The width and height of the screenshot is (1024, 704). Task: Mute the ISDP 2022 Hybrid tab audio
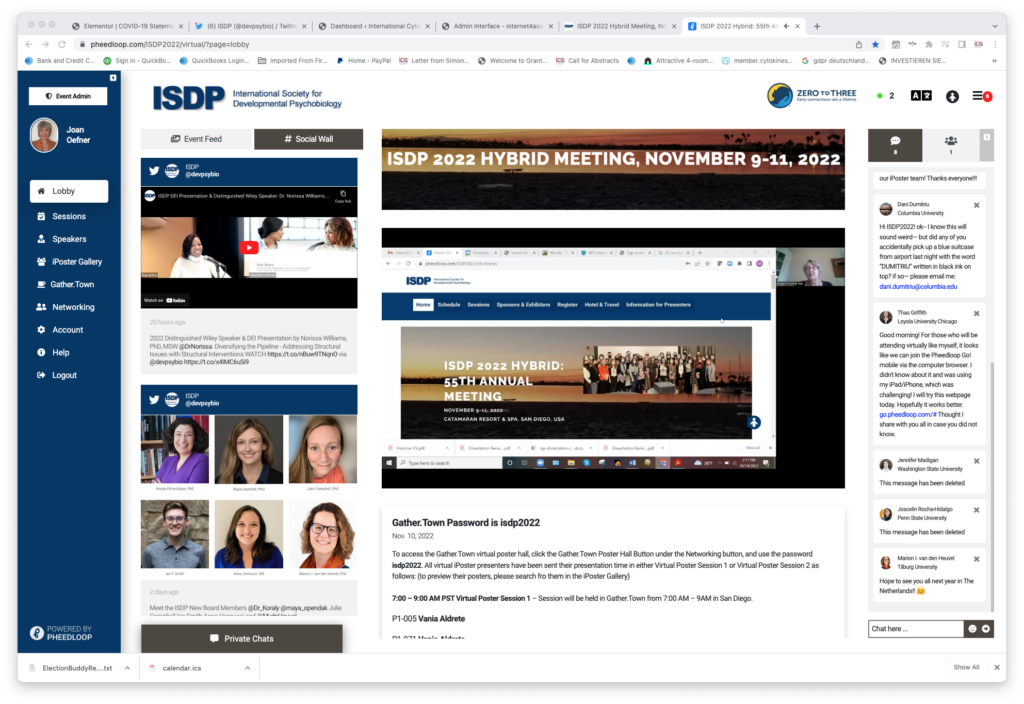click(786, 26)
